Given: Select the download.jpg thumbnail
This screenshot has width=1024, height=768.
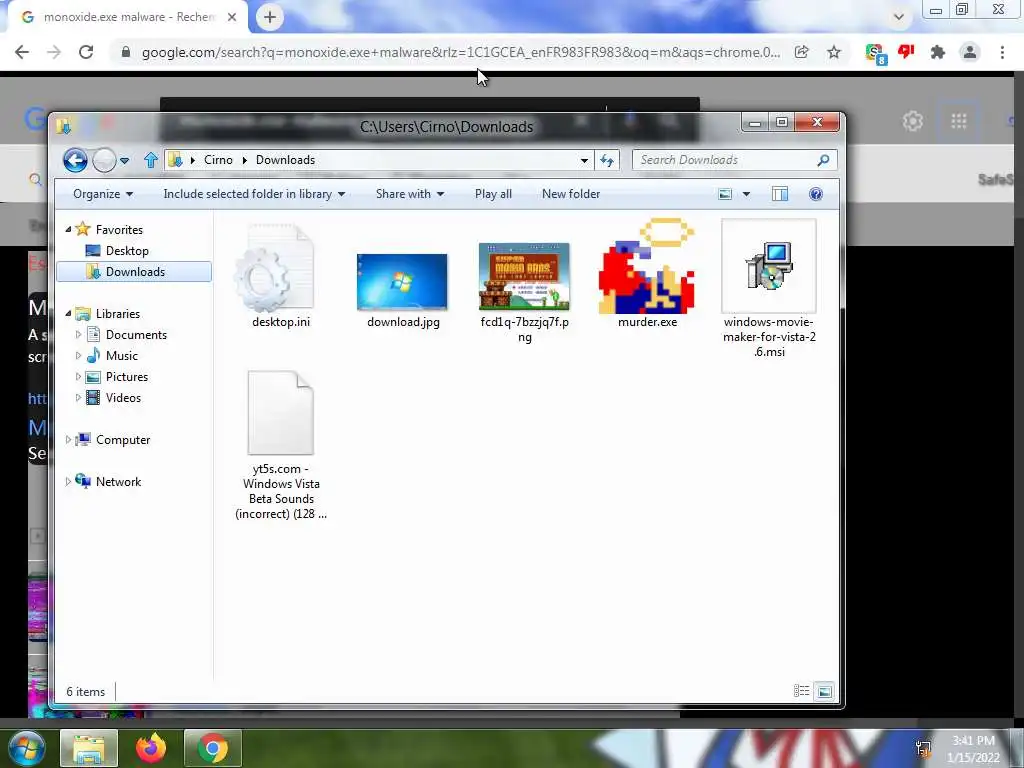Looking at the screenshot, I should coord(402,281).
